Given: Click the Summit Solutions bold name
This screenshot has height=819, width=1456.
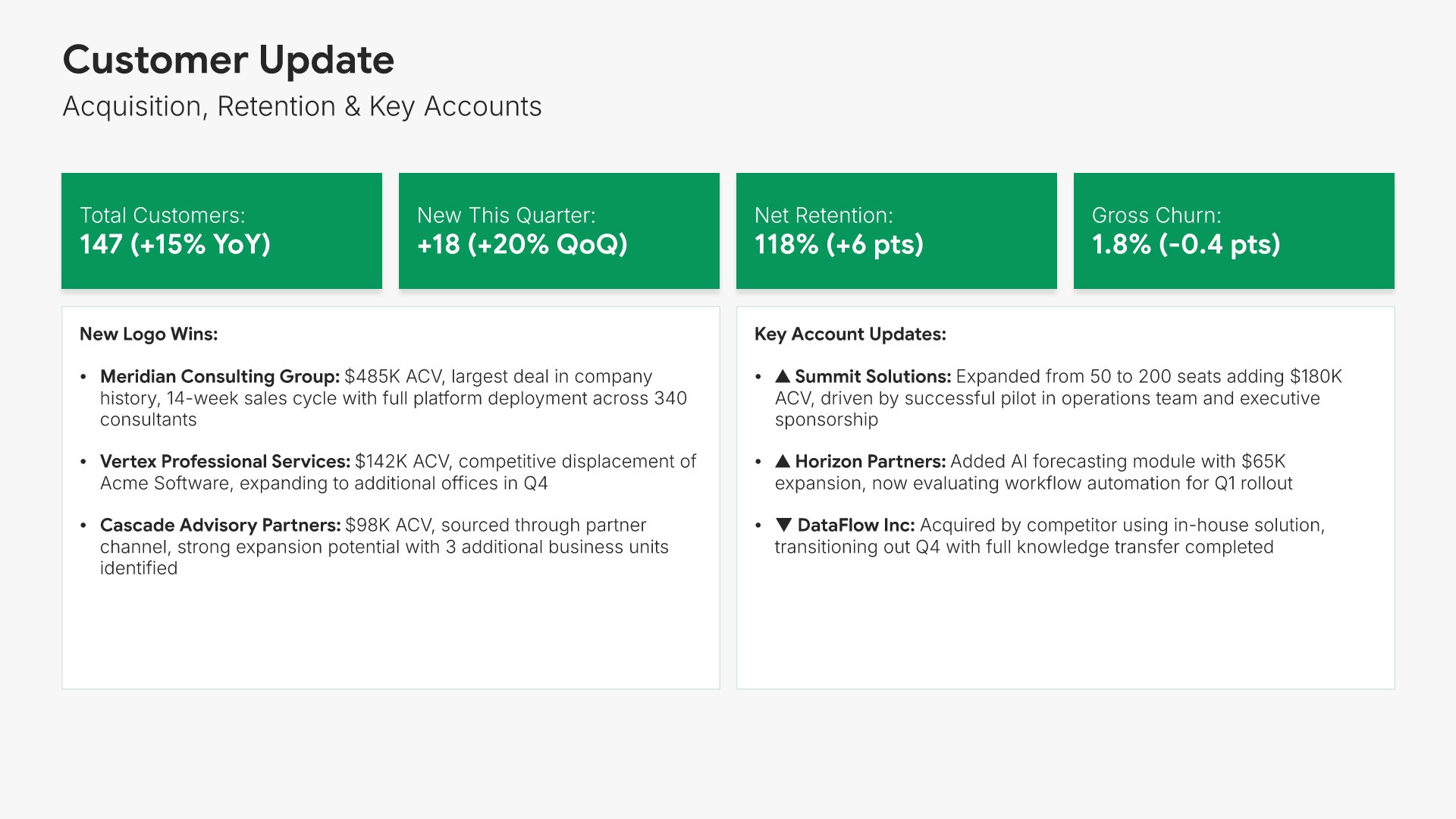Looking at the screenshot, I should (873, 377).
